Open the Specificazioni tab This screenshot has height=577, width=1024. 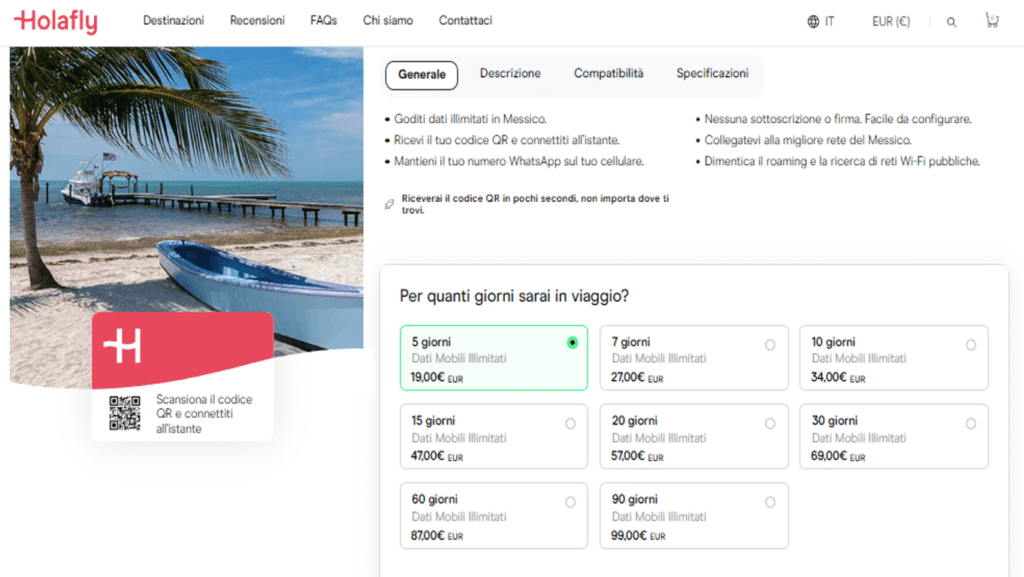[x=712, y=74]
